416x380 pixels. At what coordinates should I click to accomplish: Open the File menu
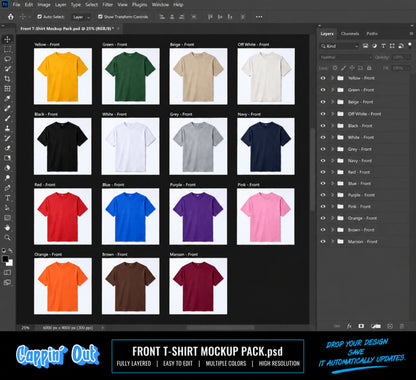16,5
